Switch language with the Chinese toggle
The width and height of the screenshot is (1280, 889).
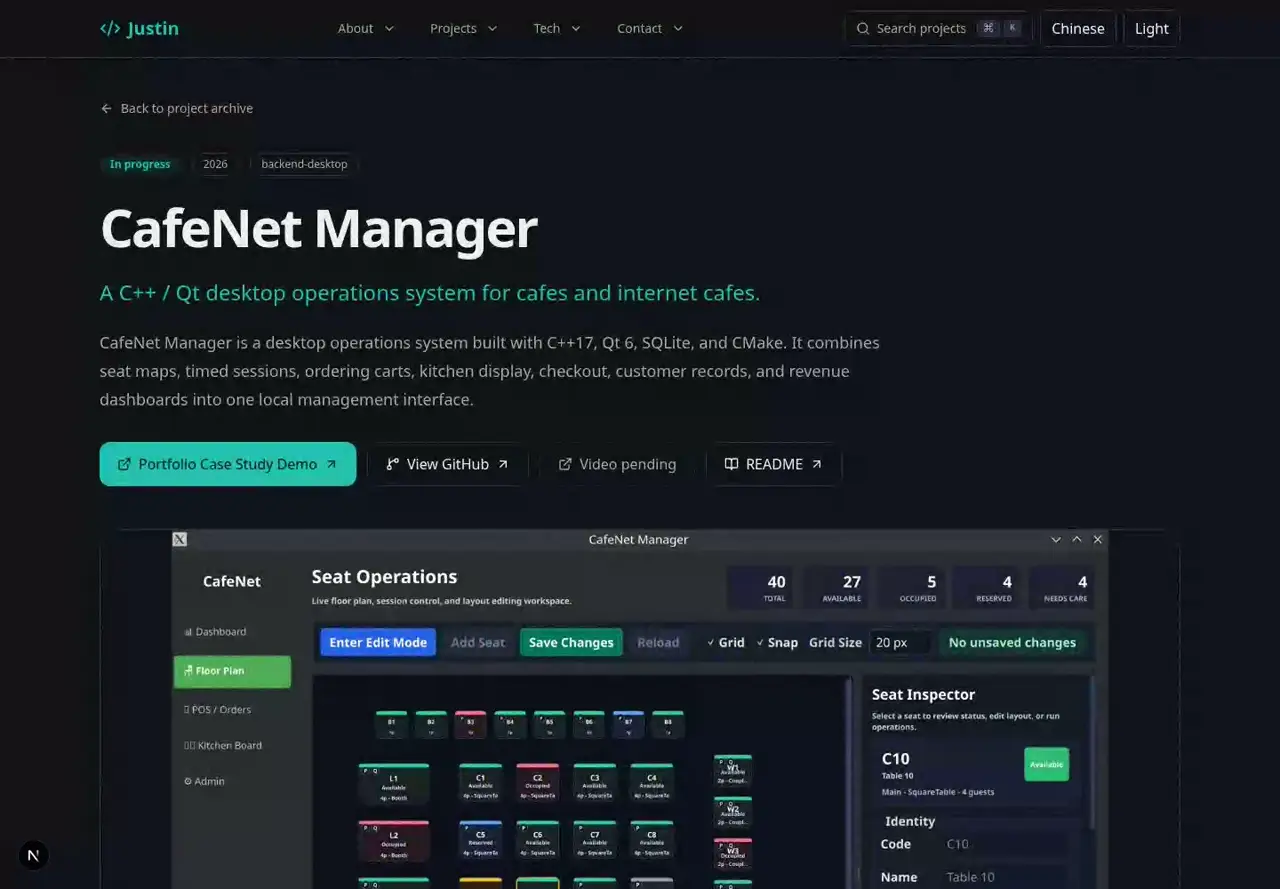(1078, 28)
